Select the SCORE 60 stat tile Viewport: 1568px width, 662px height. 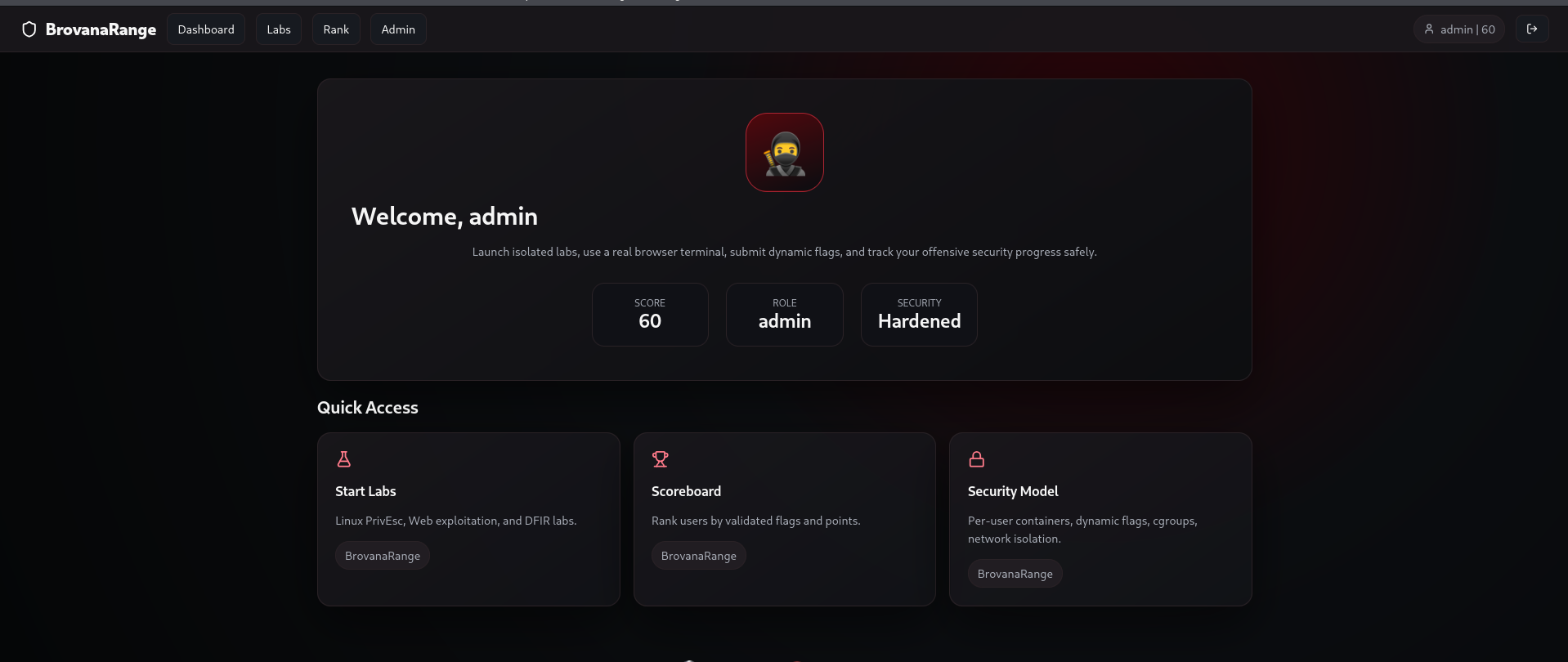[x=650, y=315]
